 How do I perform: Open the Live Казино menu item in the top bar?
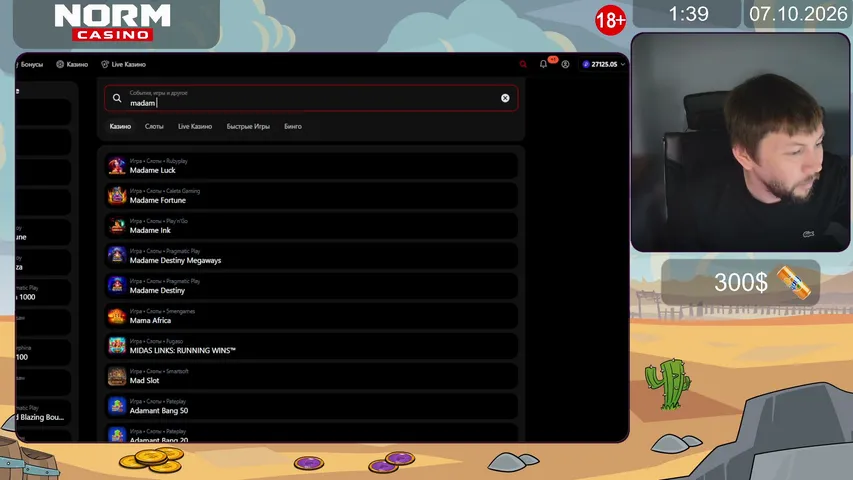(x=123, y=64)
